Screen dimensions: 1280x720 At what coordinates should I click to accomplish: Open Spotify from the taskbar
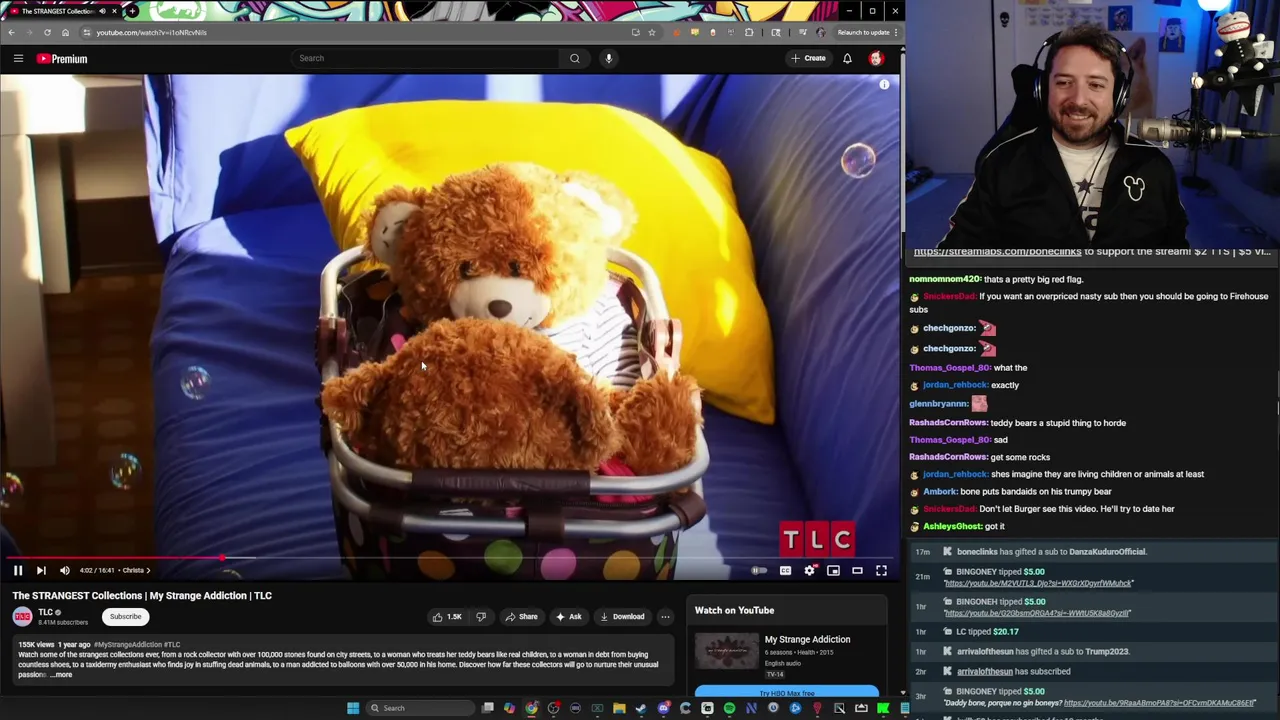pyautogui.click(x=729, y=708)
